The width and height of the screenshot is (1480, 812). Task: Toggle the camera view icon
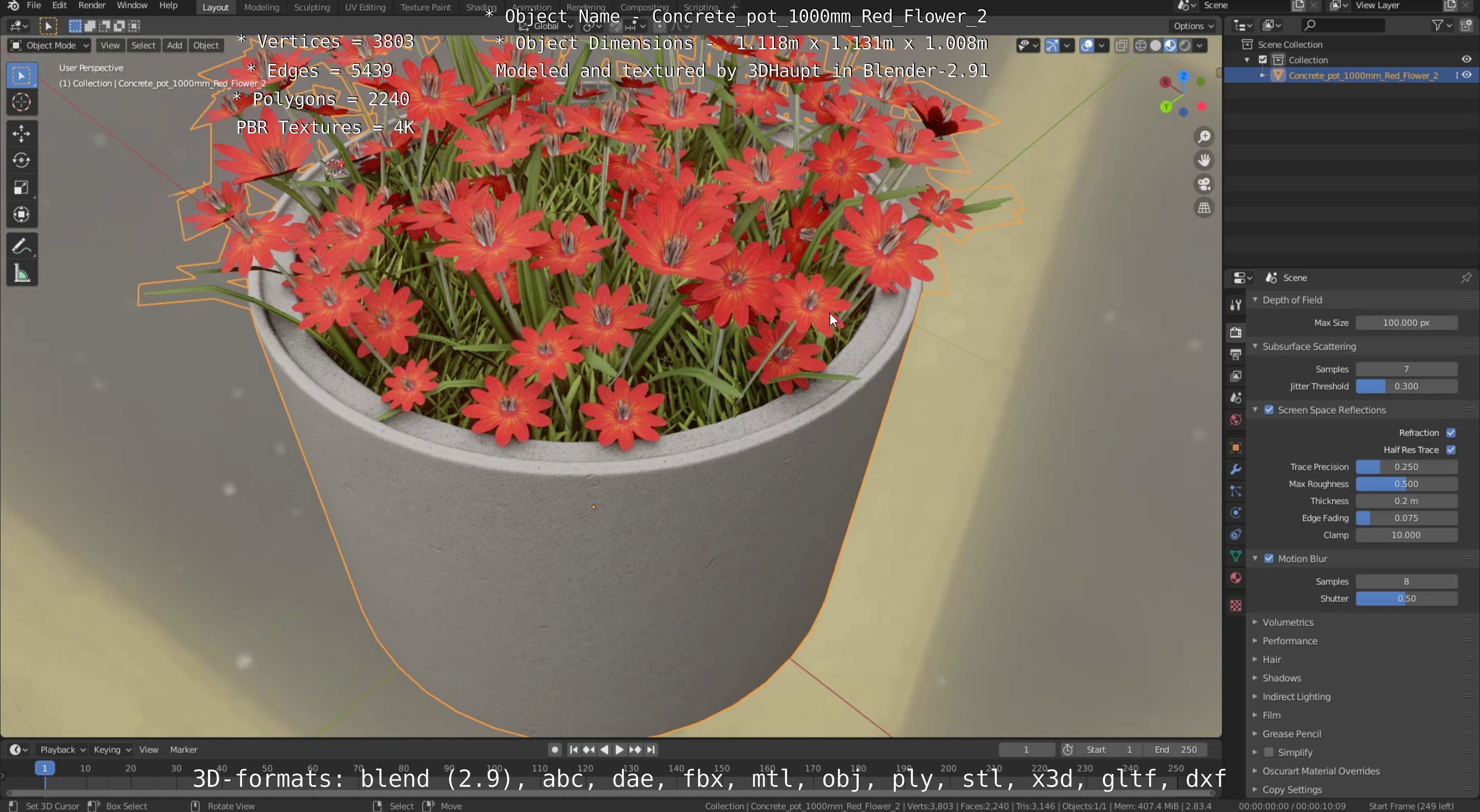point(1204,184)
